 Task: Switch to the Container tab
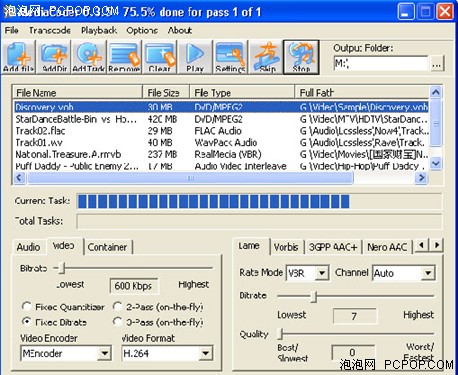coord(107,247)
